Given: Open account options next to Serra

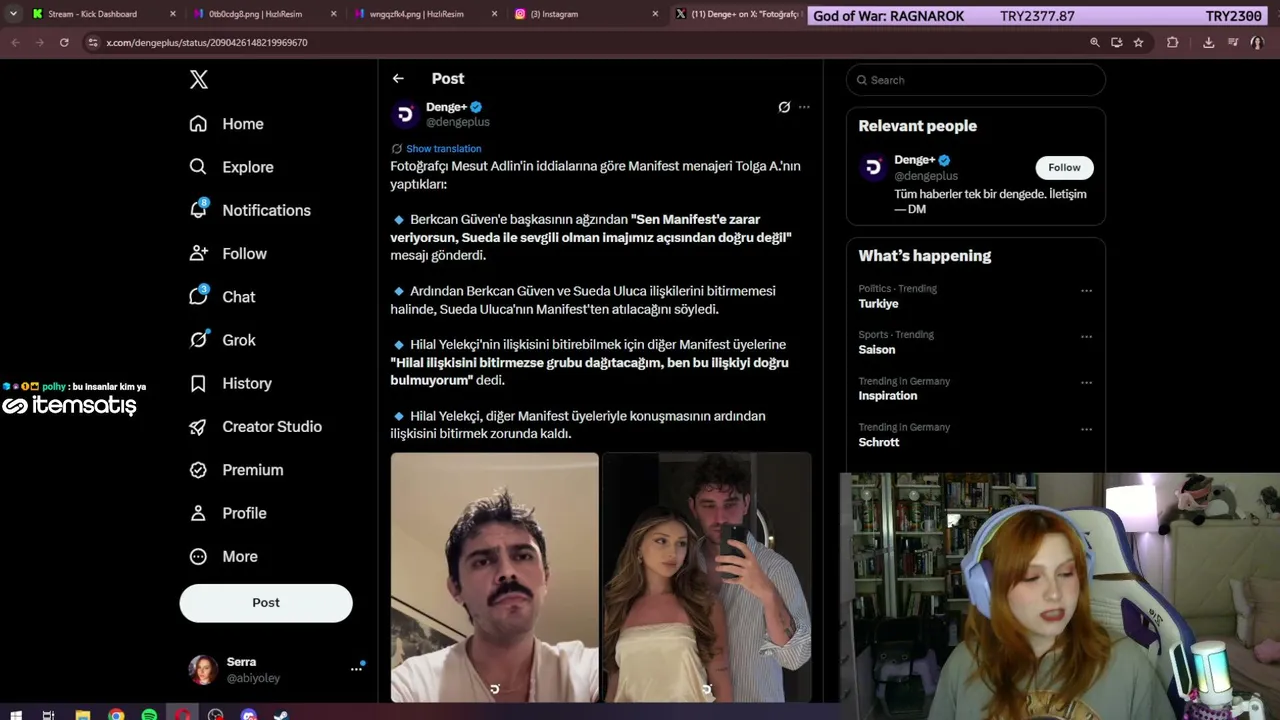Looking at the screenshot, I should [356, 669].
